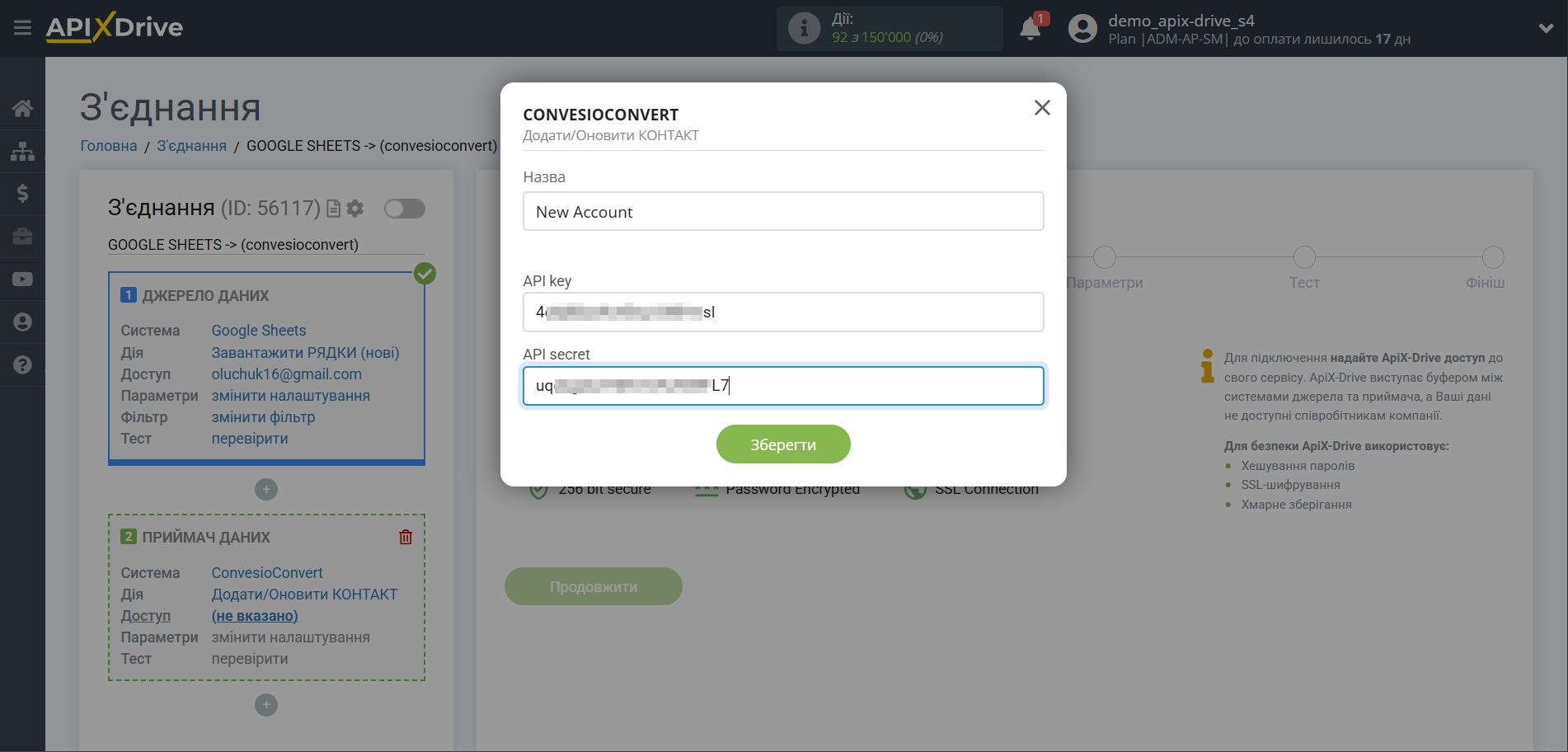
Task: Click the notification bell icon
Action: (1030, 30)
